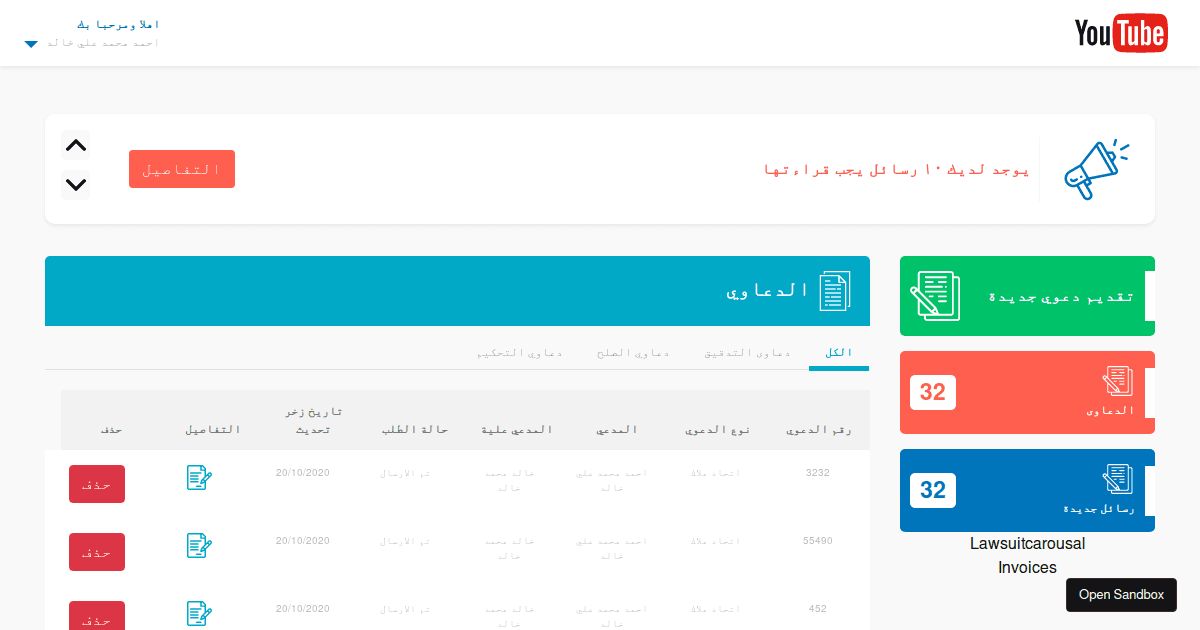Image resolution: width=1200 pixels, height=630 pixels.
Task: Click the Open Sandbox button
Action: 1121,594
